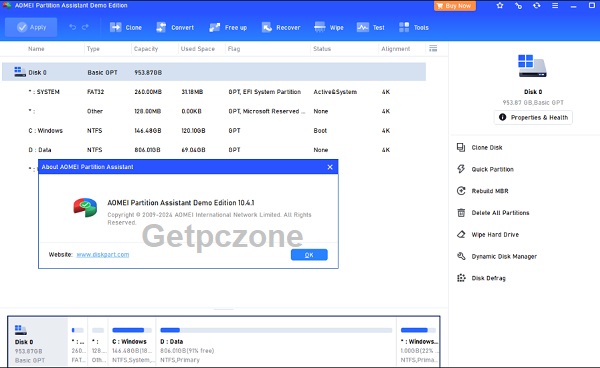Click the Buy Now button
Image resolution: width=600 pixels, height=368 pixels.
click(455, 6)
